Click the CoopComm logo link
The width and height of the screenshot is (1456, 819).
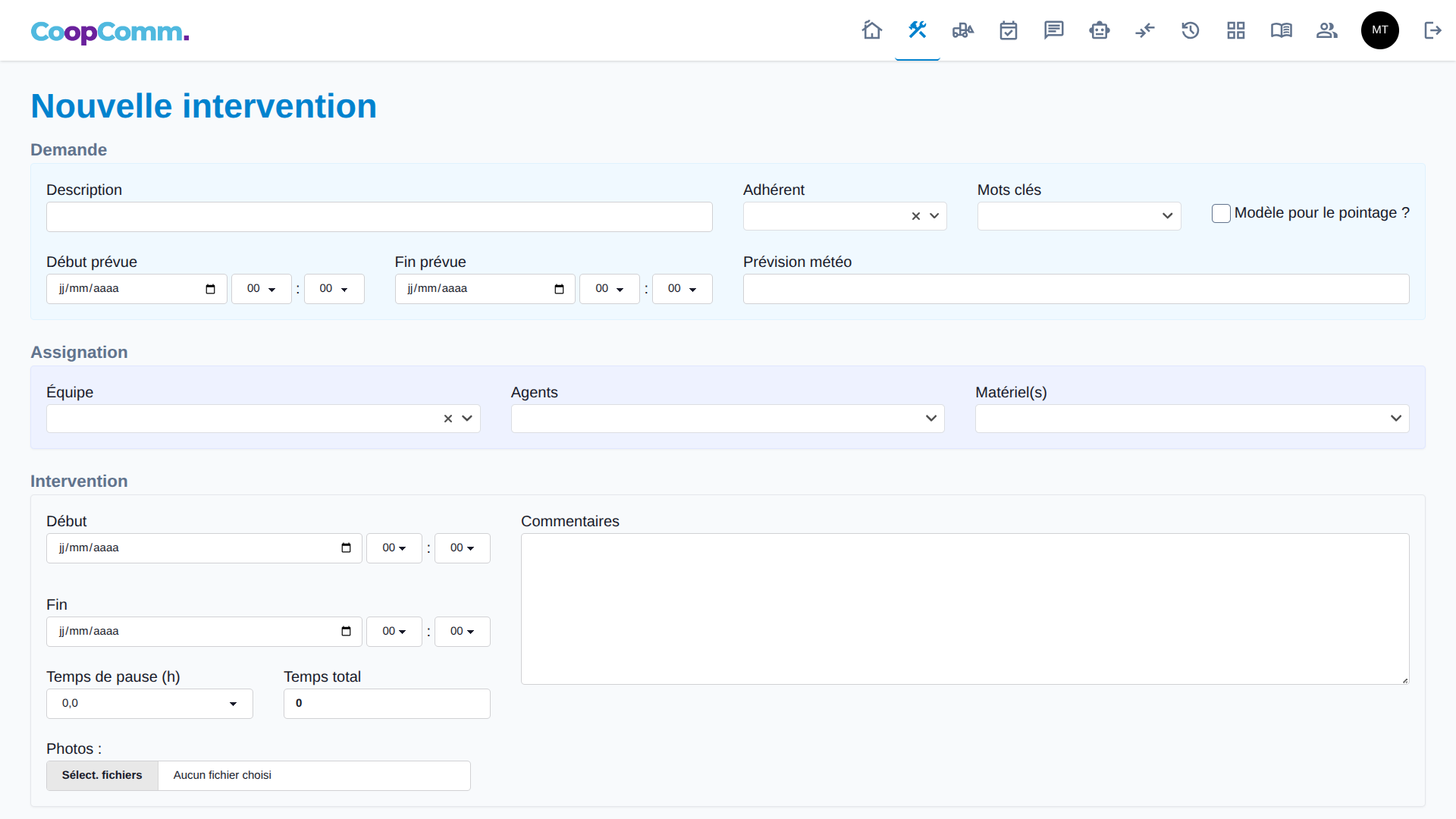(110, 32)
